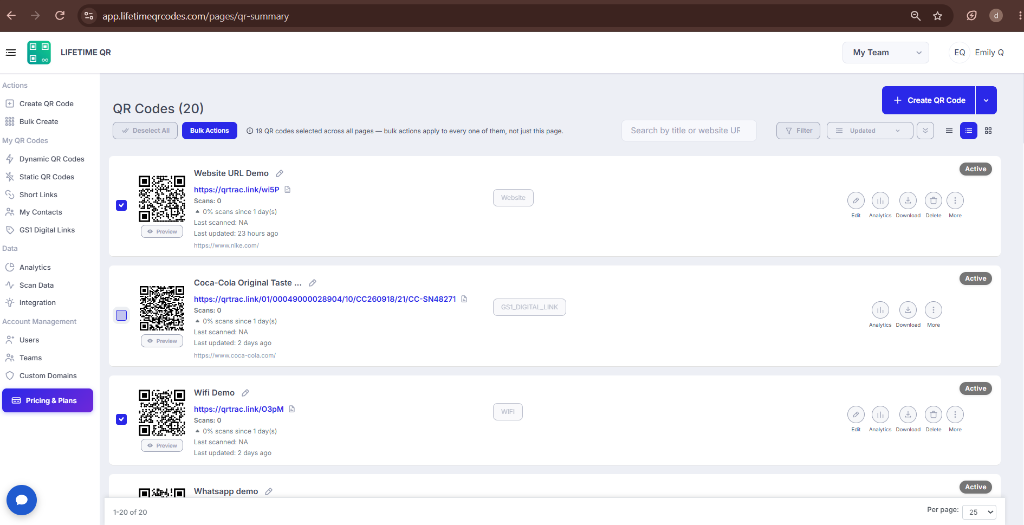Open My Contacts

40,212
